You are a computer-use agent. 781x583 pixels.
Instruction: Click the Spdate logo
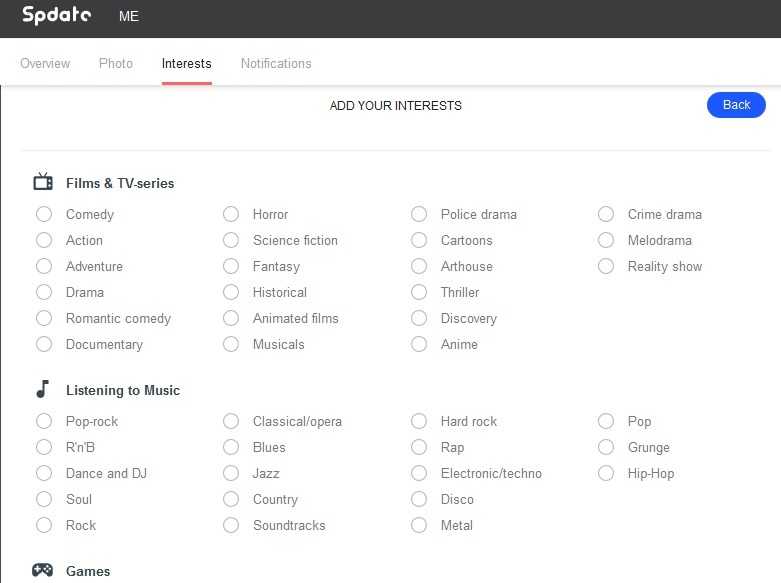[57, 15]
